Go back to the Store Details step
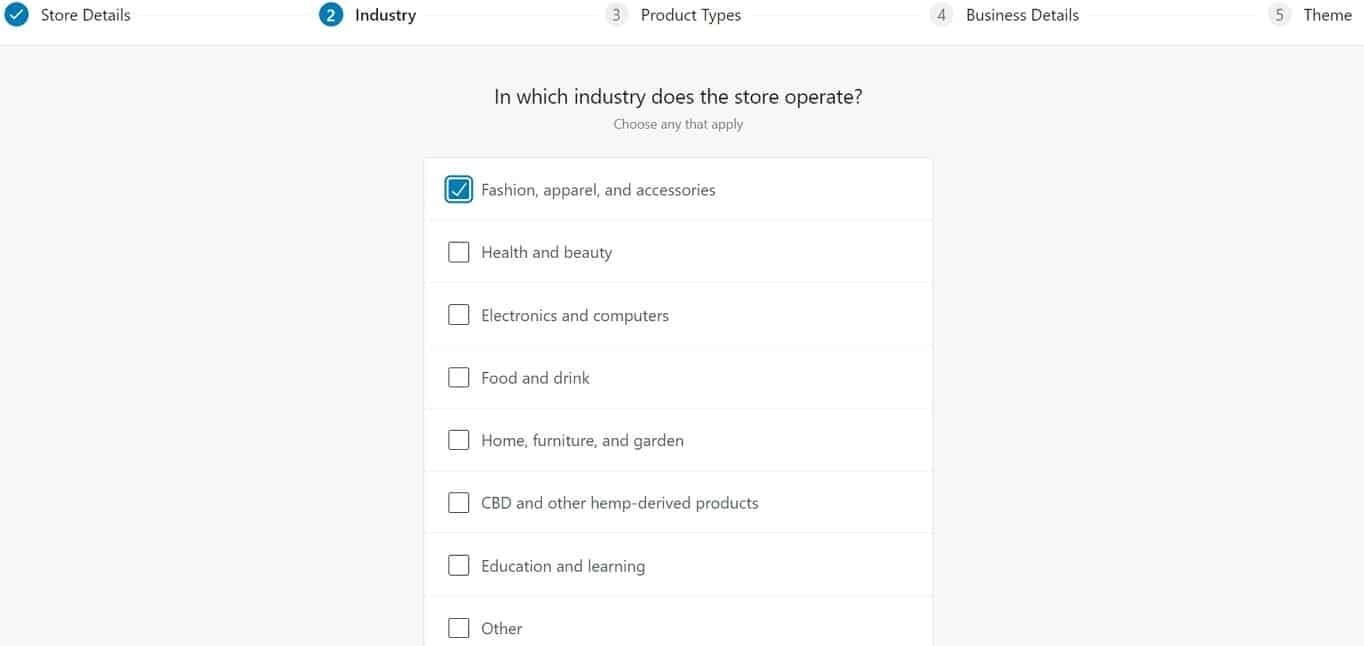This screenshot has width=1364, height=646. (x=85, y=15)
